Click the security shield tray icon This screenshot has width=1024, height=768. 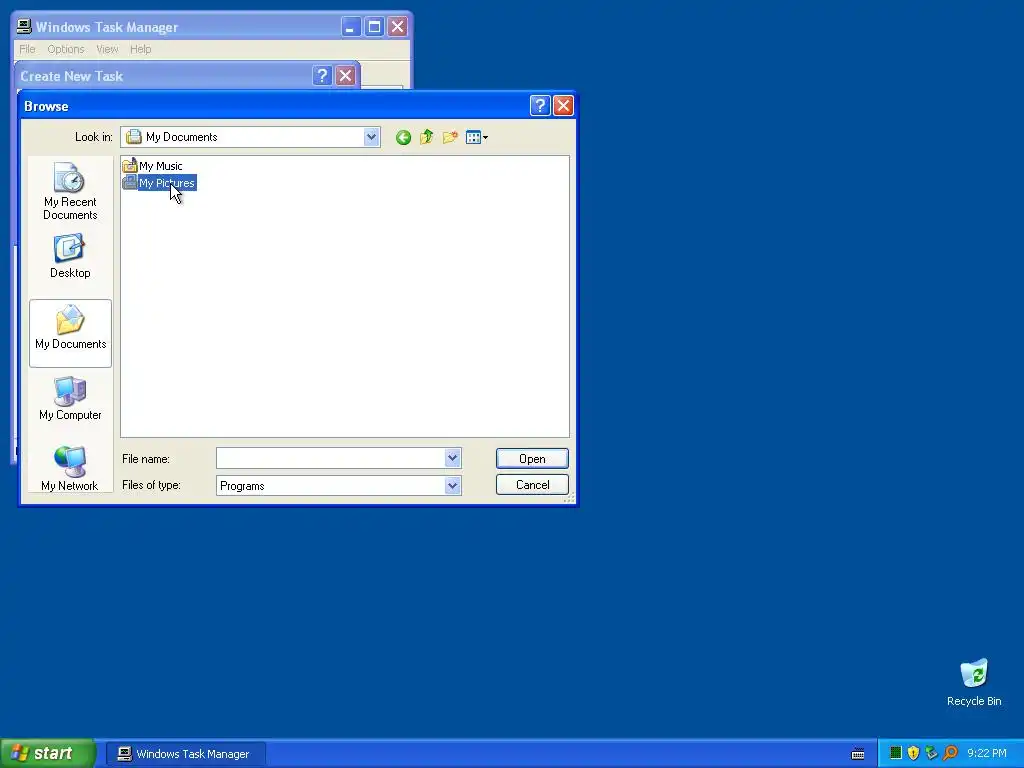coord(914,753)
